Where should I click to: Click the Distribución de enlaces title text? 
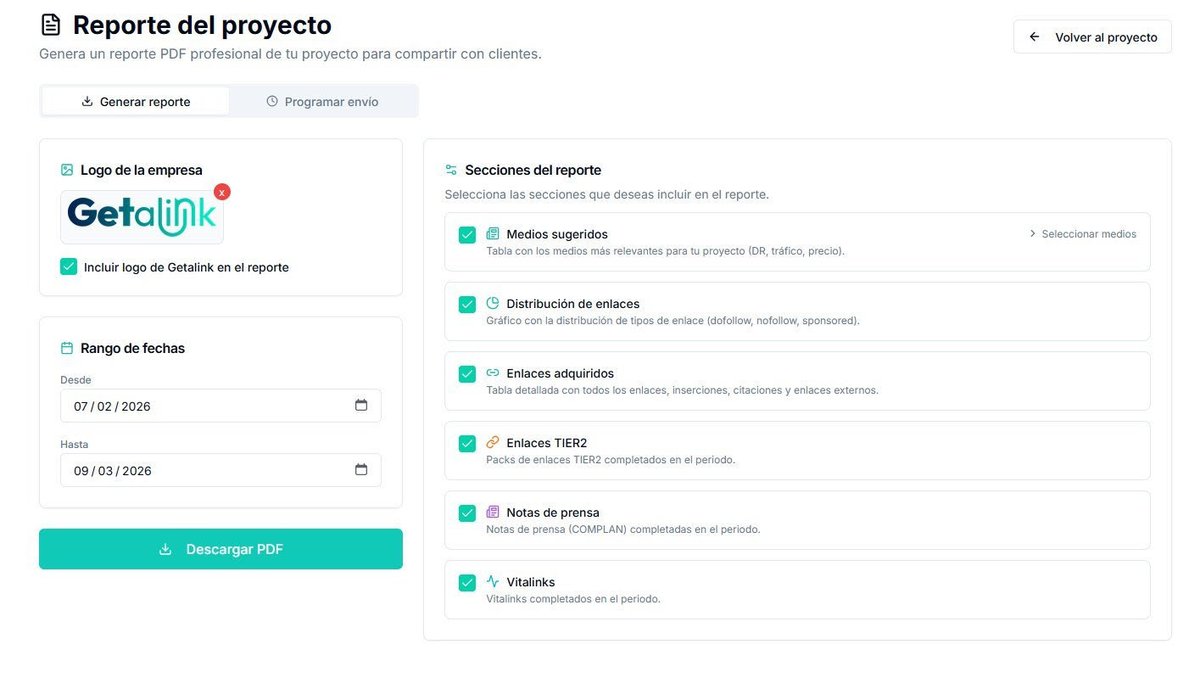573,304
